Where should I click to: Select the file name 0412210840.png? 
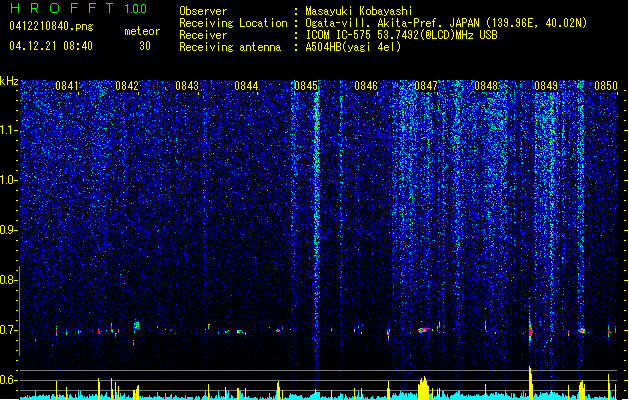51,27
